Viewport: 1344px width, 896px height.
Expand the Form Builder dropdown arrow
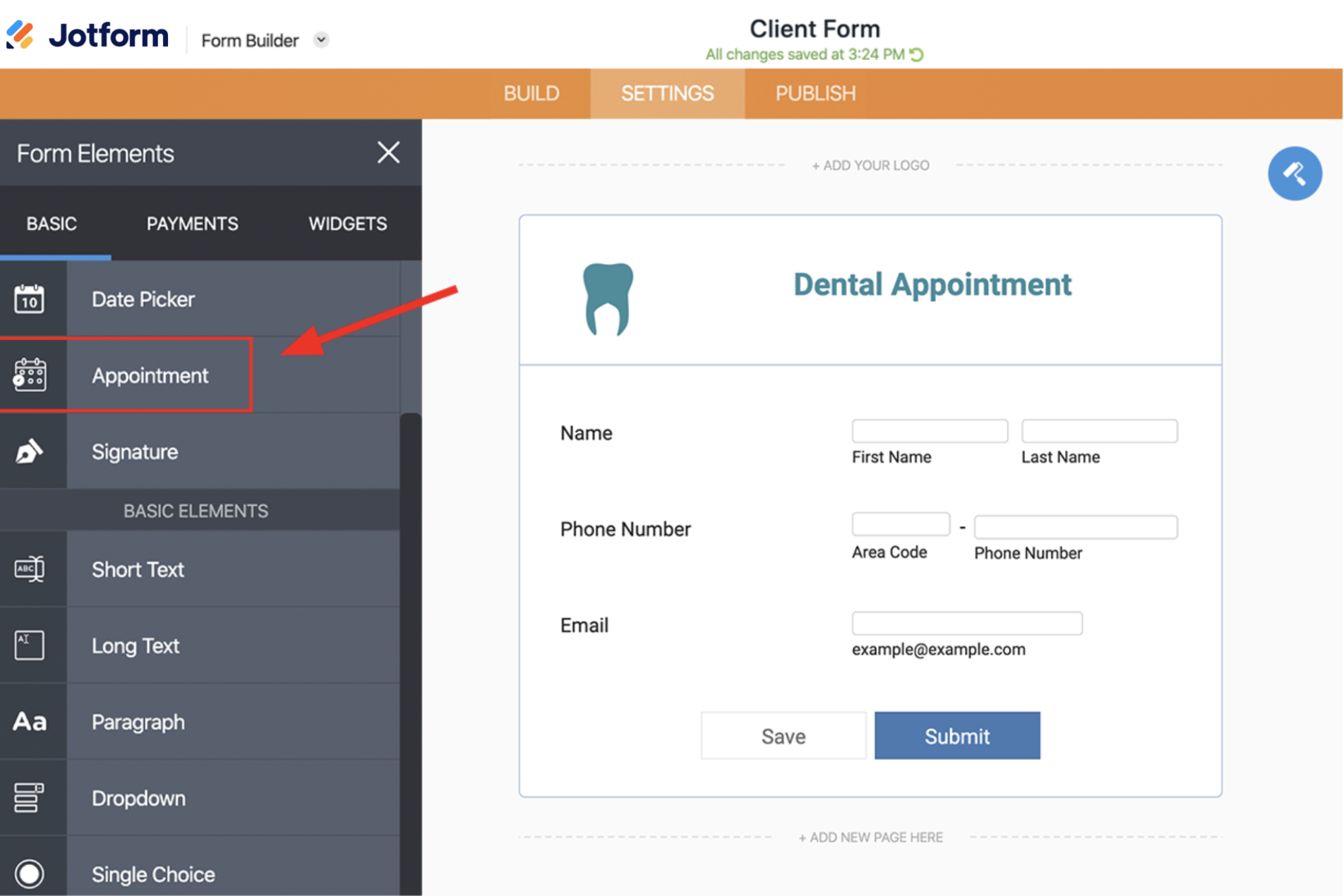click(321, 40)
